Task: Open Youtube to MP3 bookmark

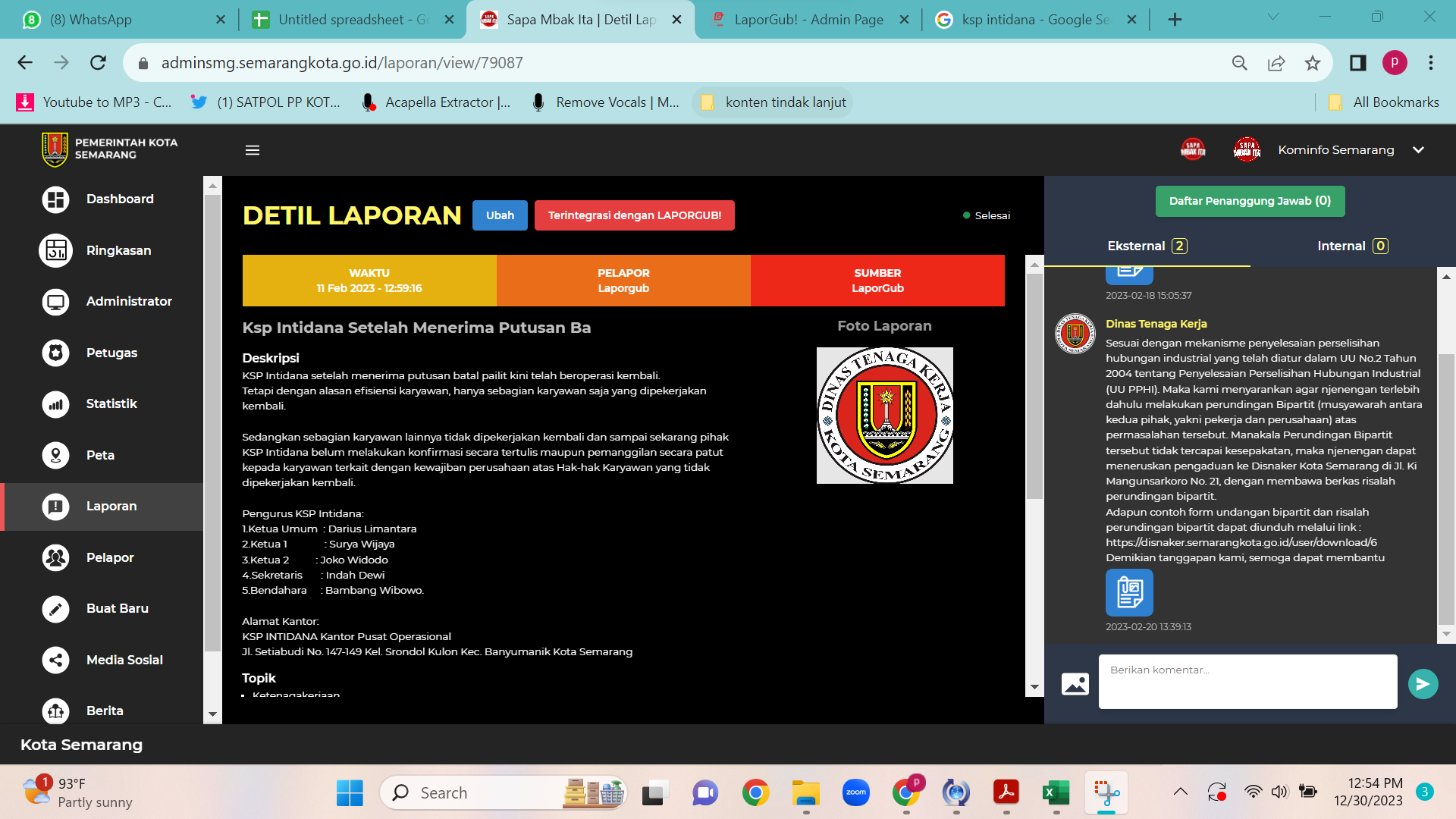Action: click(x=95, y=102)
